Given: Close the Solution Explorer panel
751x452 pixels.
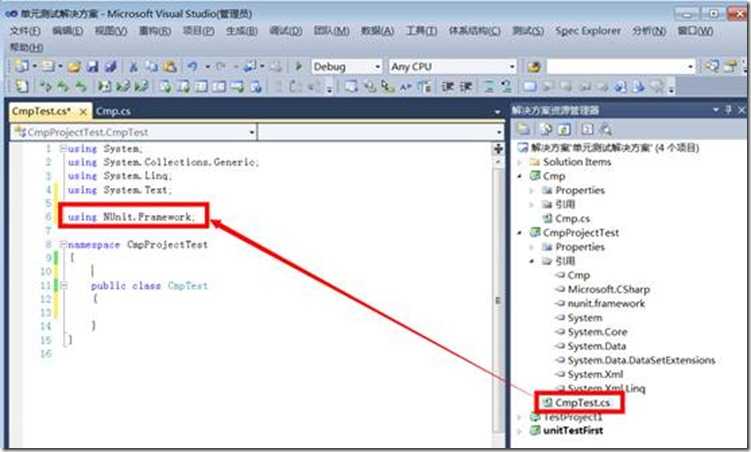Looking at the screenshot, I should 741,110.
